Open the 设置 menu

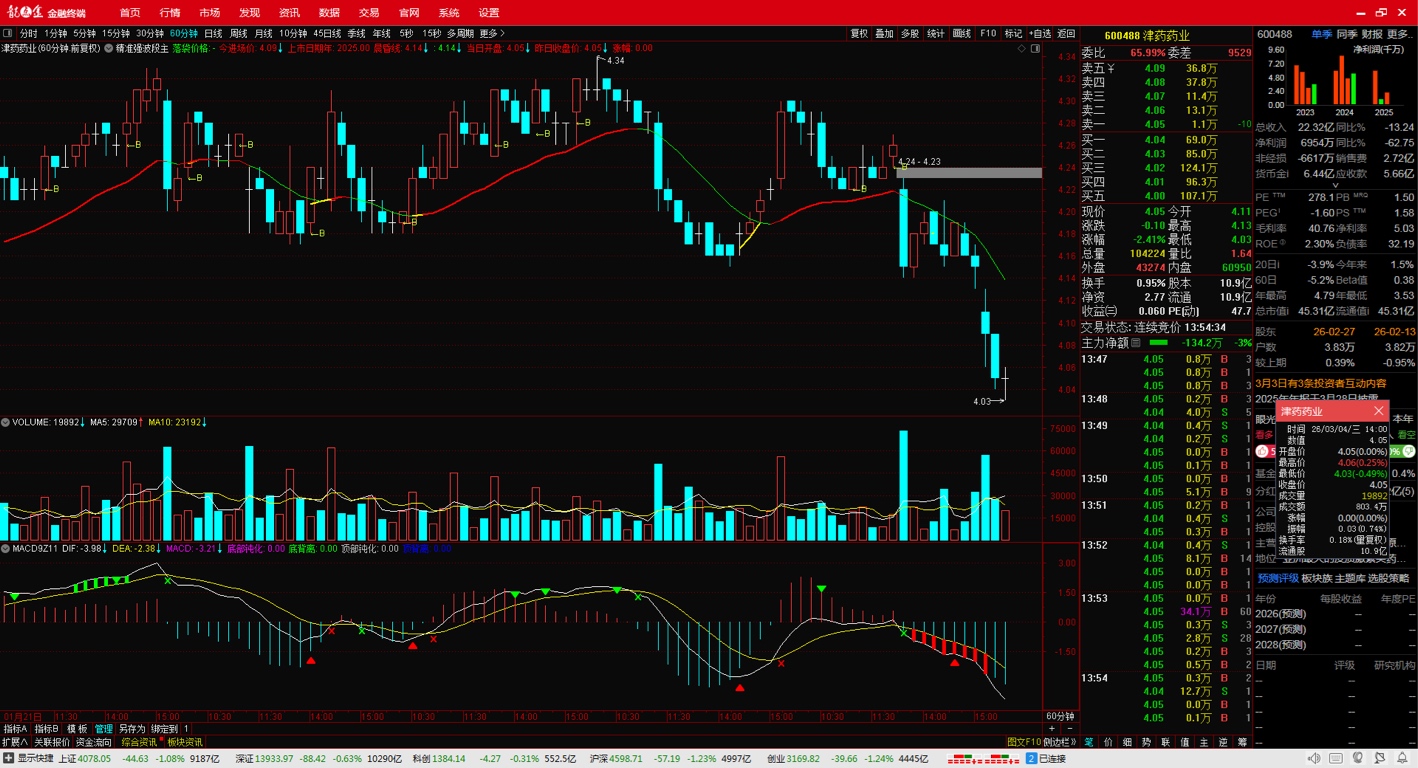pos(488,13)
